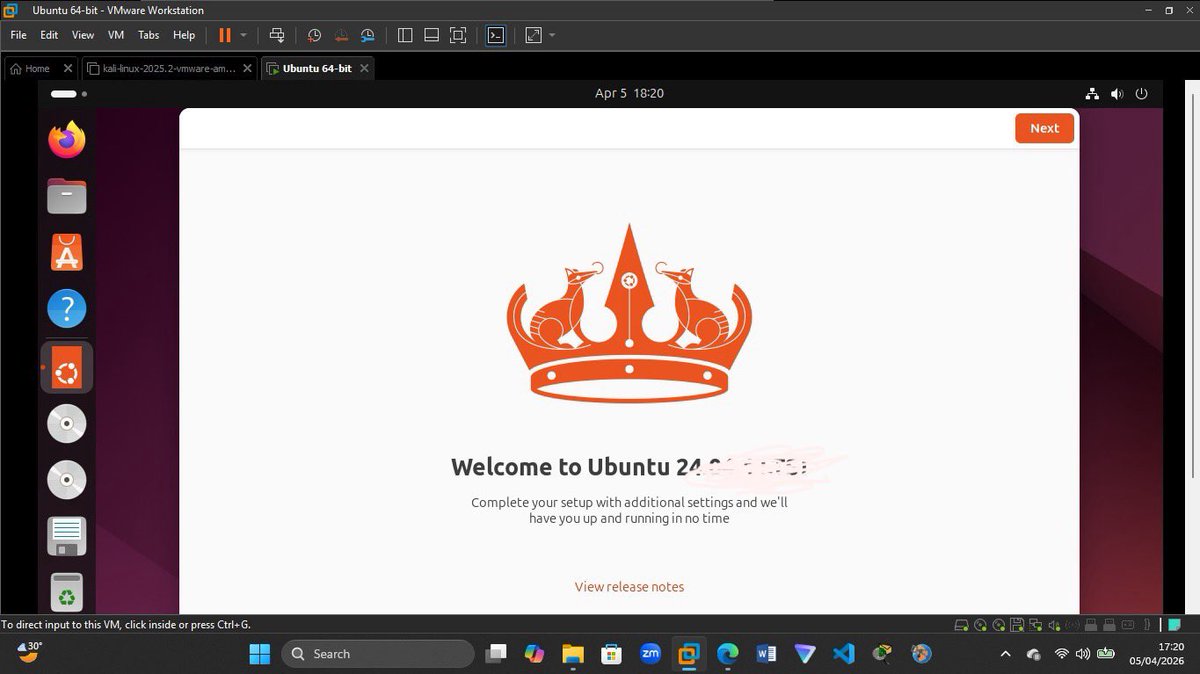Toggle the VMware library sidebar view
The height and width of the screenshot is (674, 1200).
tap(405, 35)
